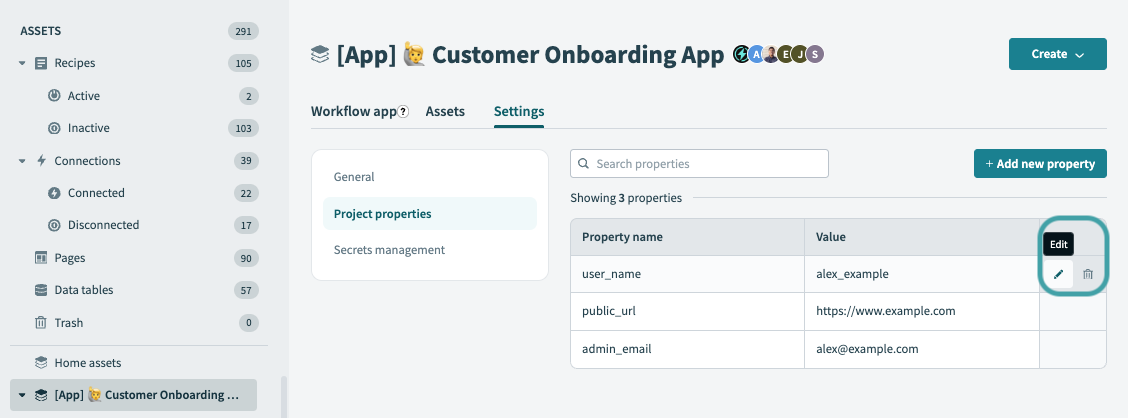Open the Create dropdown menu
The image size is (1128, 418).
pyautogui.click(x=1057, y=54)
